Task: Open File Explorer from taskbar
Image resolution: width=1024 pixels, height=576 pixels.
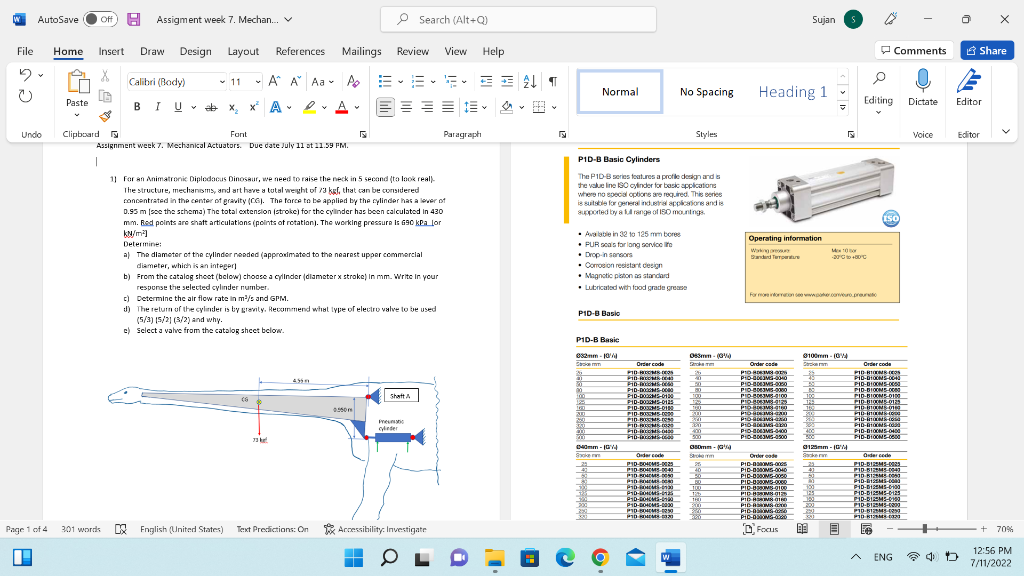Action: click(494, 558)
